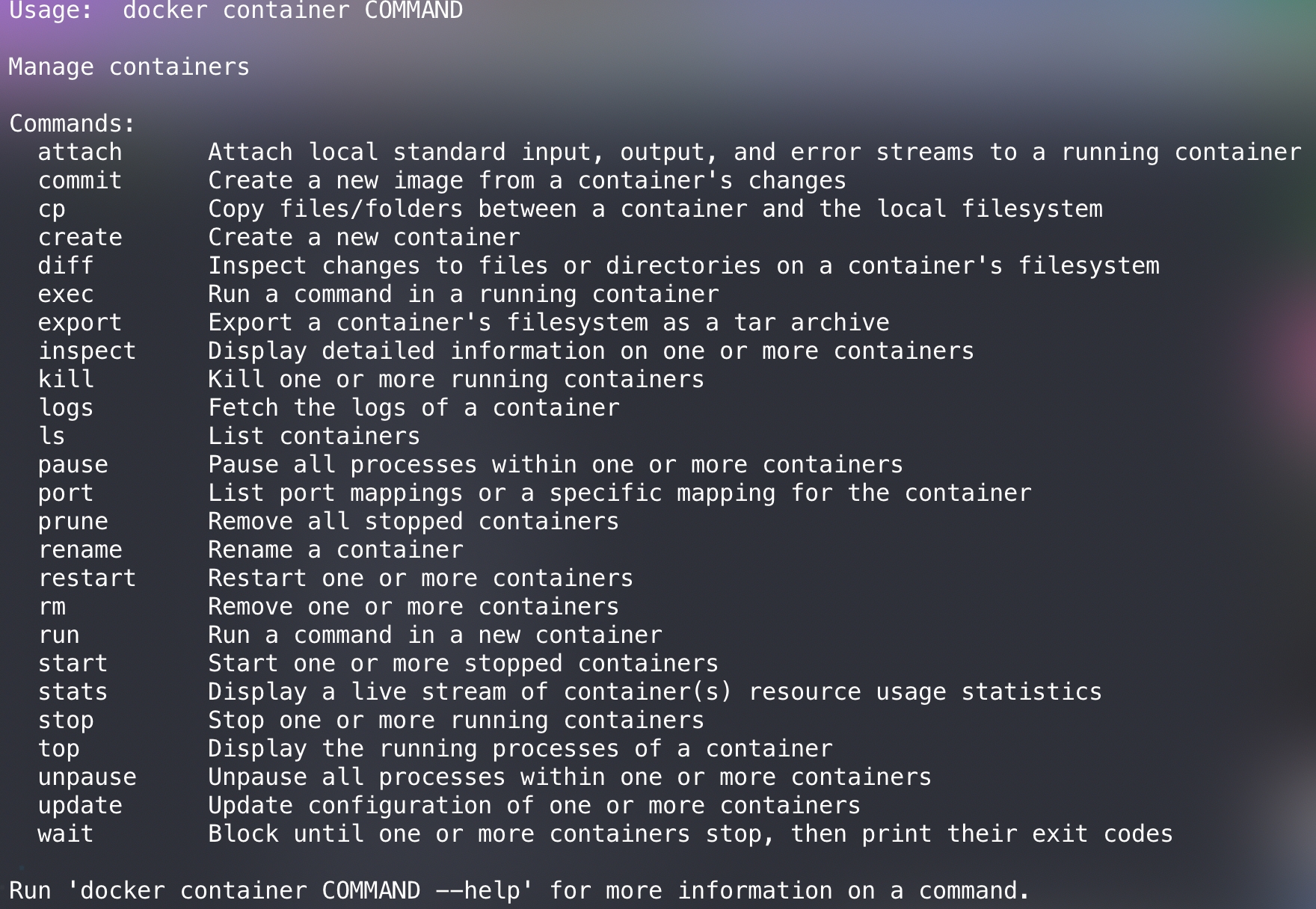Click the 'cp' command entry
Image resolution: width=1316 pixels, height=909 pixels.
(x=52, y=209)
